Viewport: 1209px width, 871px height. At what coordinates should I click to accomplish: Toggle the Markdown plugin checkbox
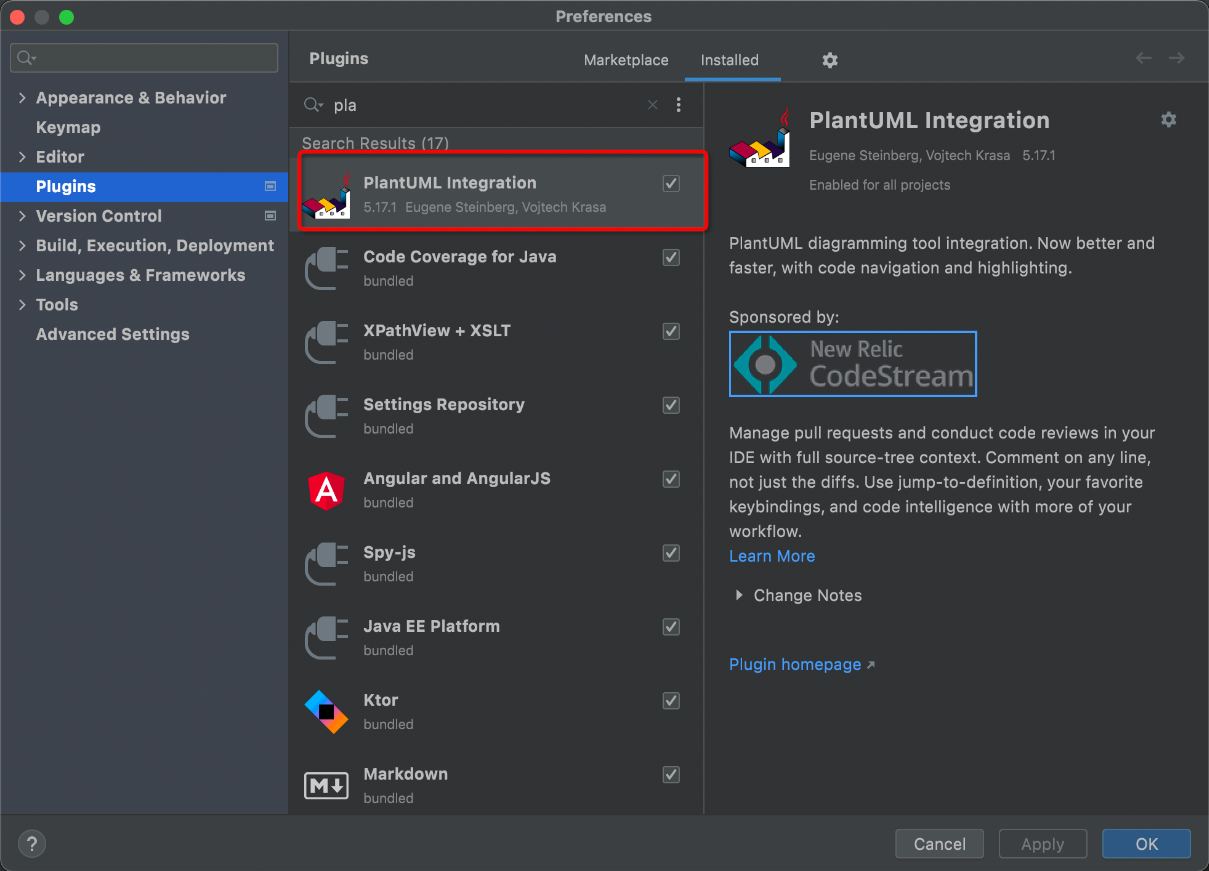click(x=671, y=775)
